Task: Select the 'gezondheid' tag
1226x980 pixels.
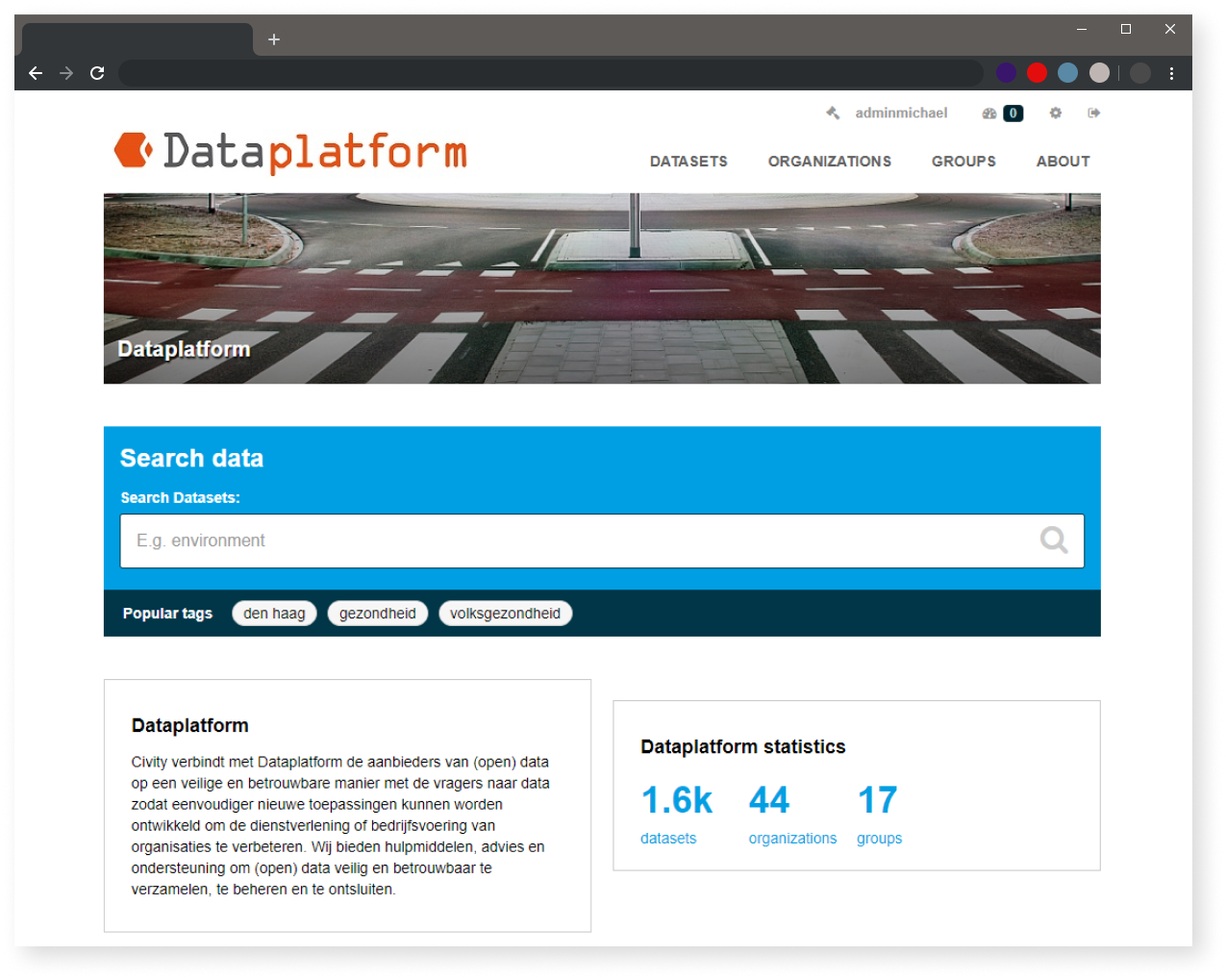Action: (x=378, y=614)
